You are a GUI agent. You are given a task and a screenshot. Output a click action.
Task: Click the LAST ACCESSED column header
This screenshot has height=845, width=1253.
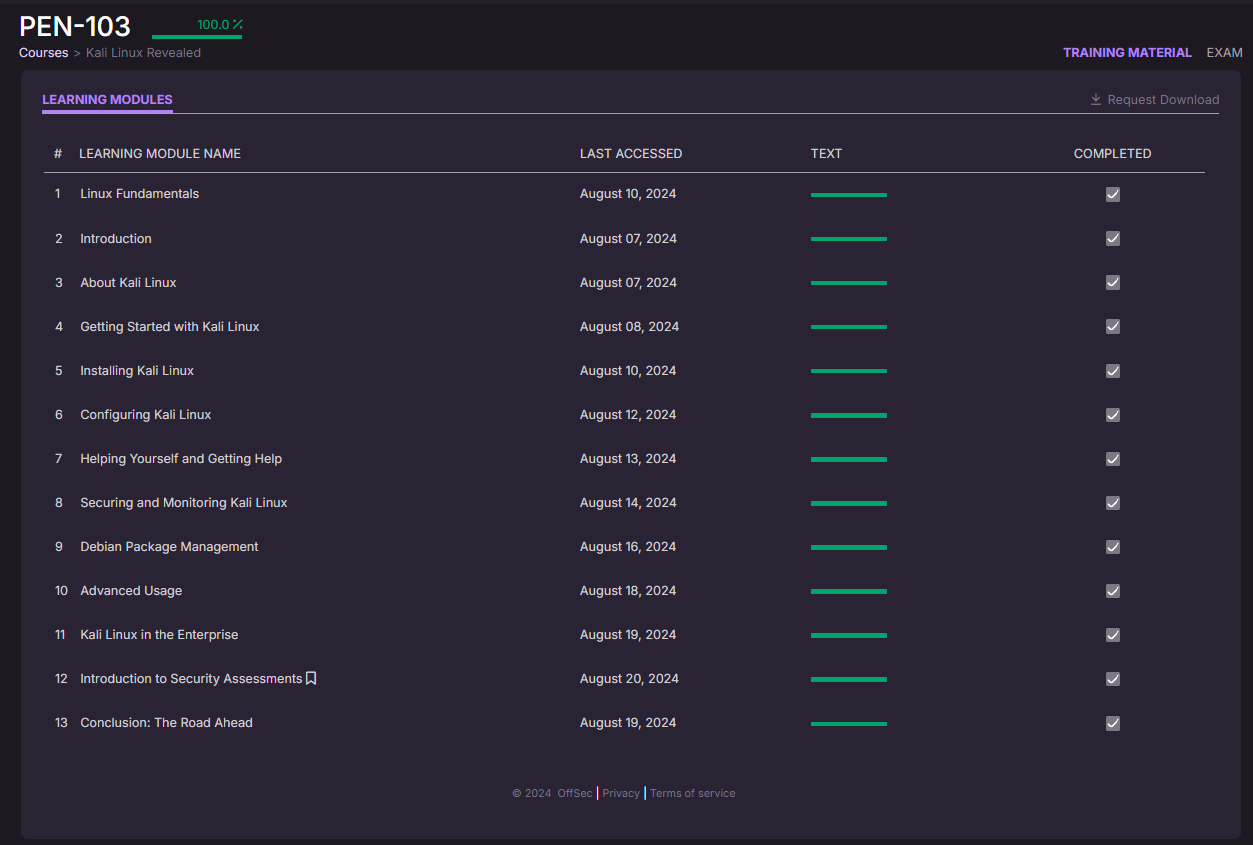pos(631,154)
